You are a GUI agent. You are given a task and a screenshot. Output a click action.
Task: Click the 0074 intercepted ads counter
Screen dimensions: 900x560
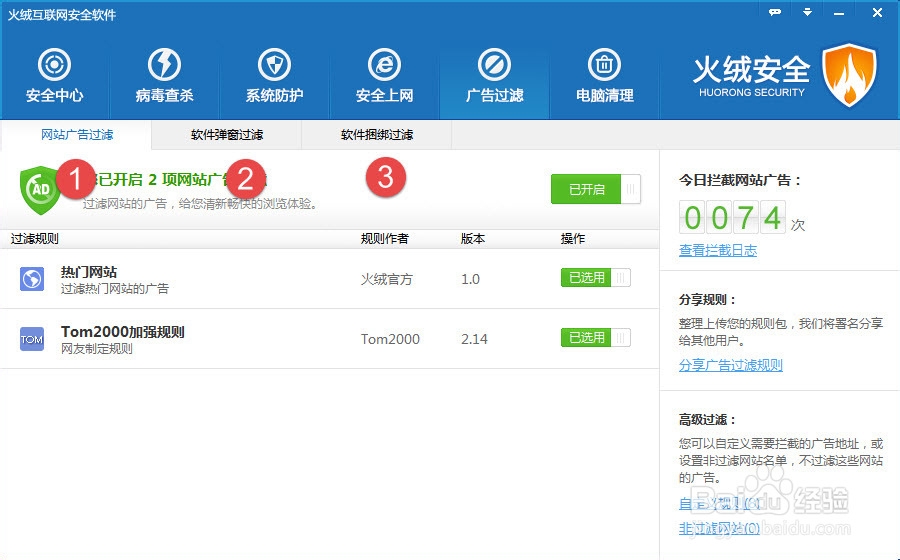732,217
